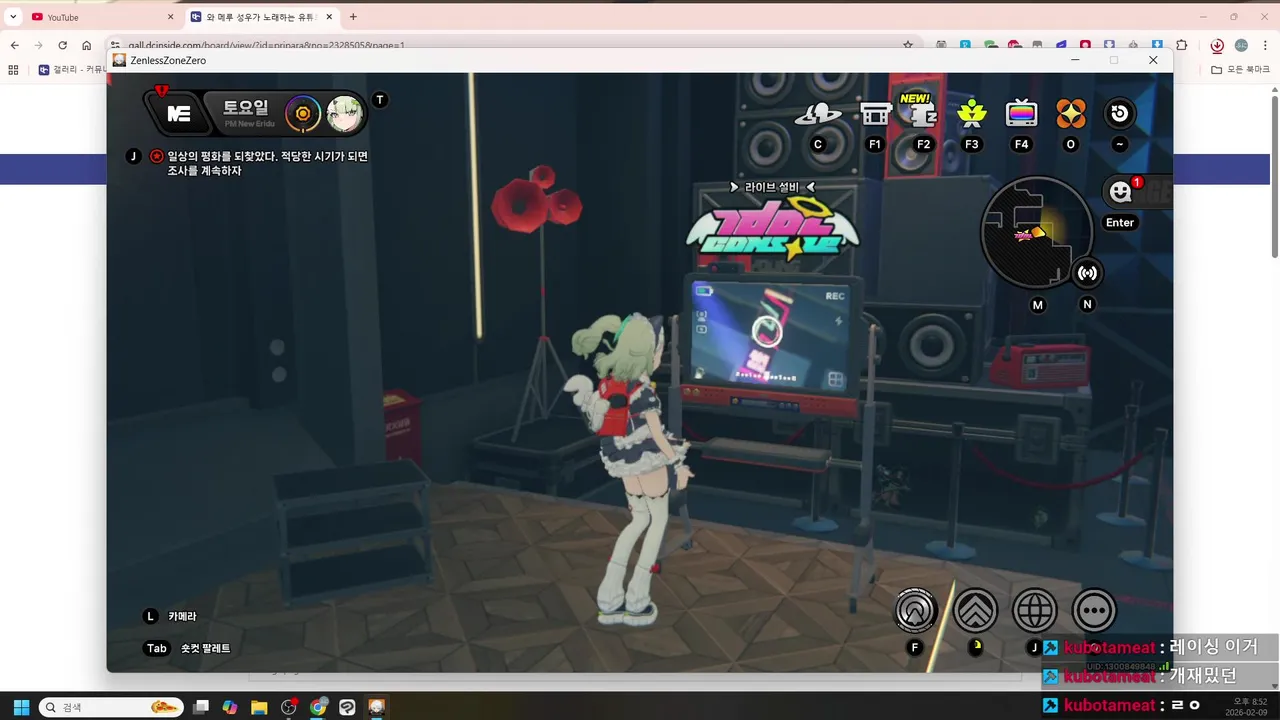Open the orange clover icon labeled O
The width and height of the screenshot is (1280, 720).
coord(1071,114)
